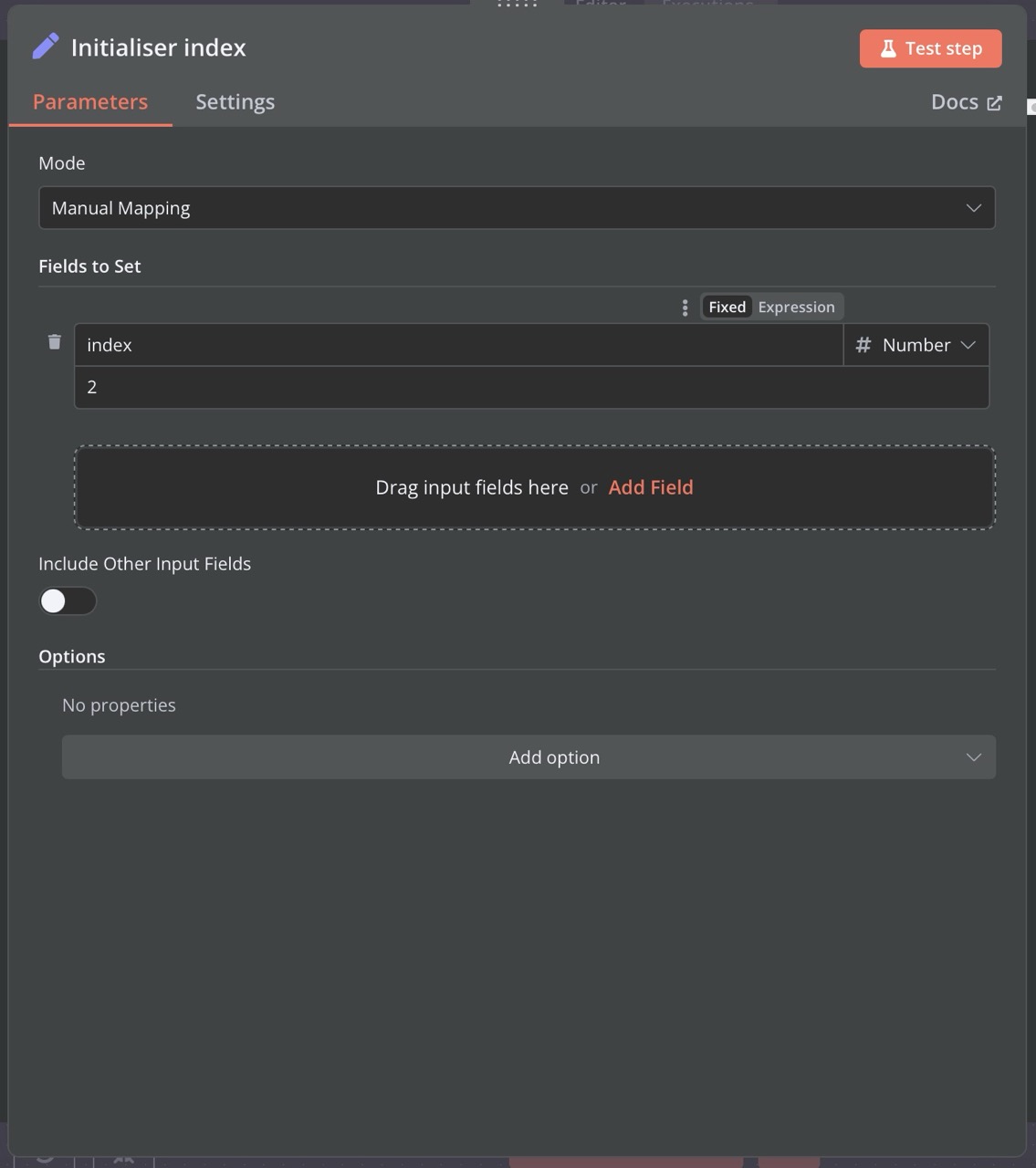Select Expression mode for the index field
The height and width of the screenshot is (1168, 1036).
(795, 307)
